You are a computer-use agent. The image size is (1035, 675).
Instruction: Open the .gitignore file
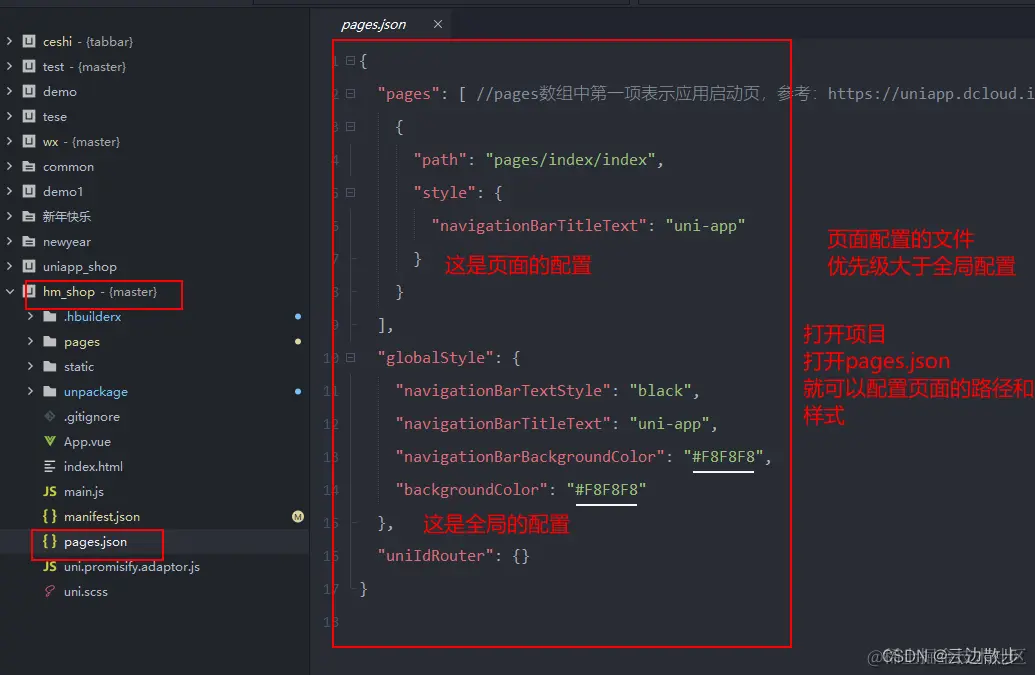(x=92, y=416)
